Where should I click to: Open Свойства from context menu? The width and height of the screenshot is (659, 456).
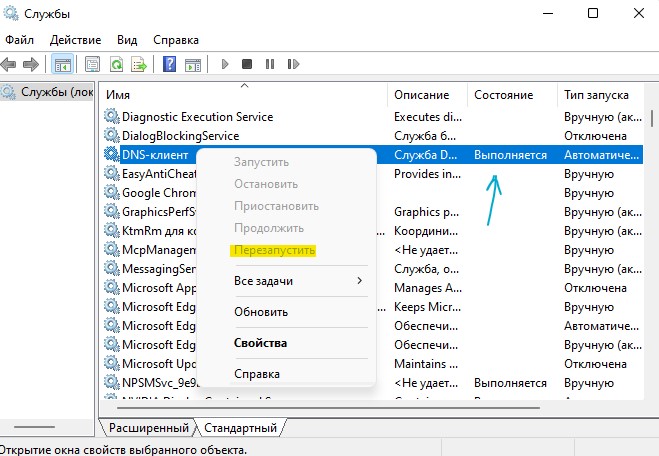click(260, 343)
